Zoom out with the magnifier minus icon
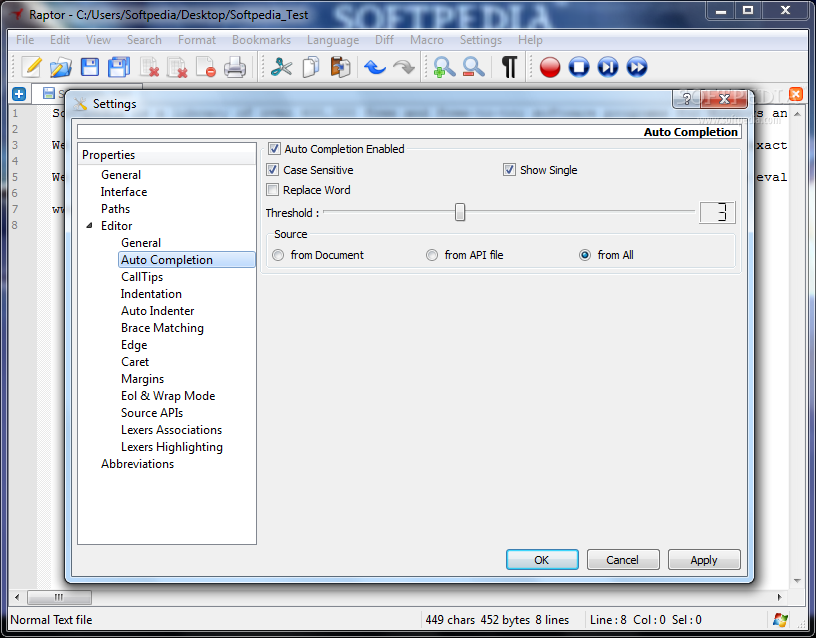This screenshot has width=816, height=638. (473, 67)
